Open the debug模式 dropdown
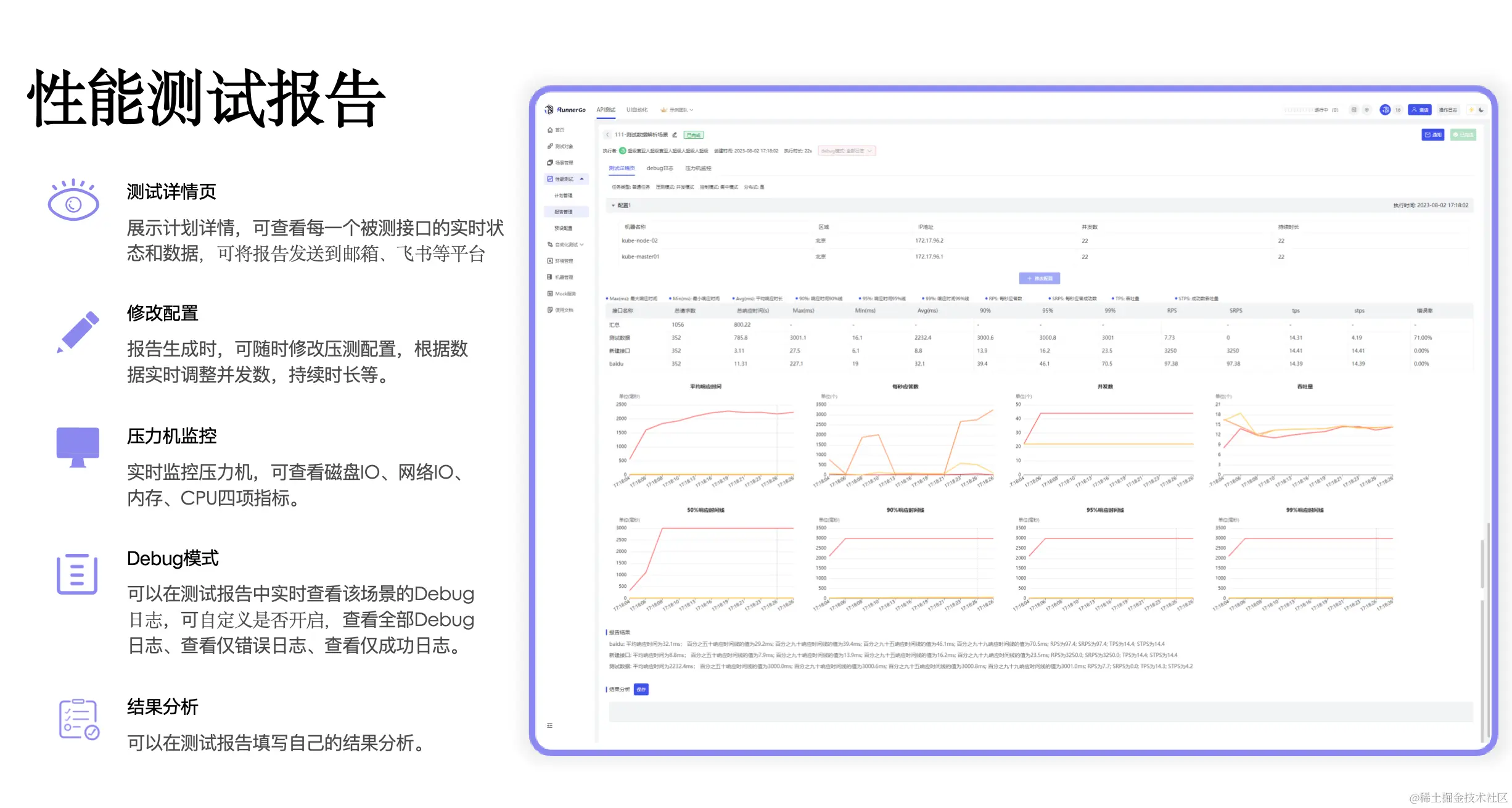The height and width of the screenshot is (808, 1512). click(x=846, y=150)
